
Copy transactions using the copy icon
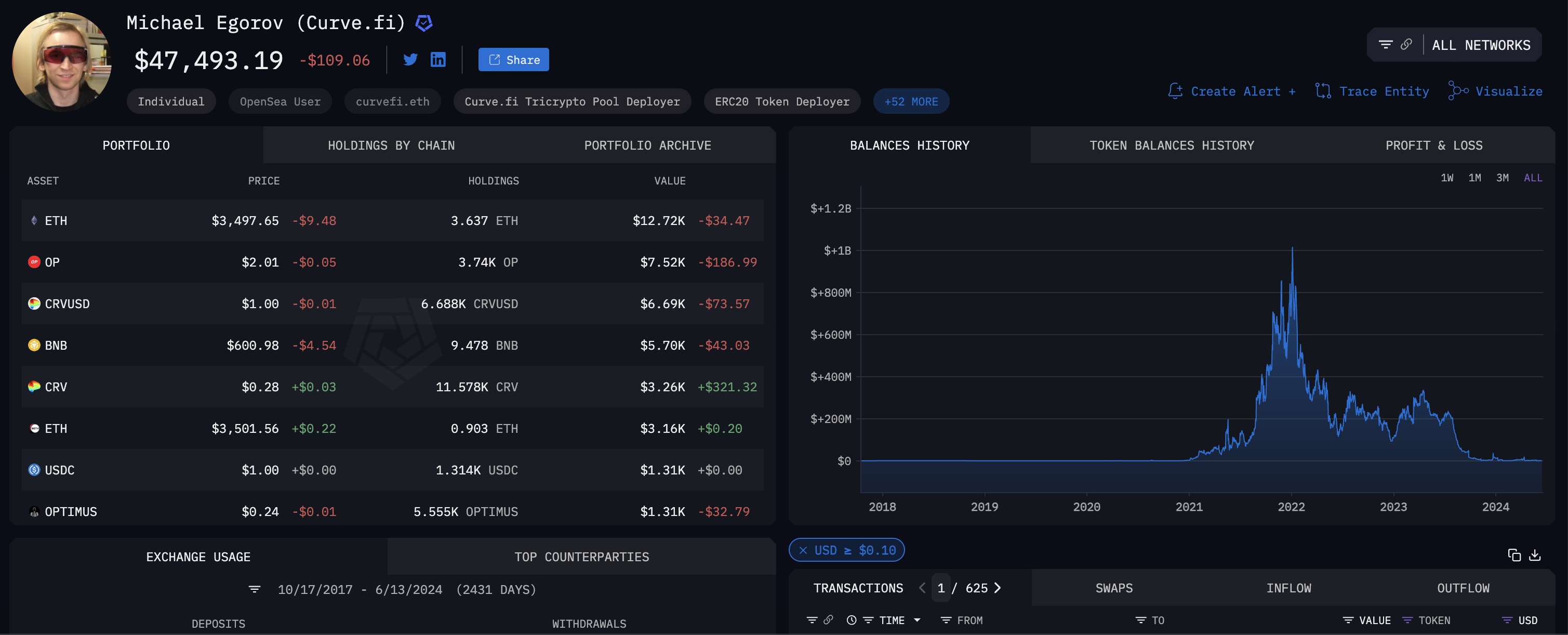(1514, 554)
